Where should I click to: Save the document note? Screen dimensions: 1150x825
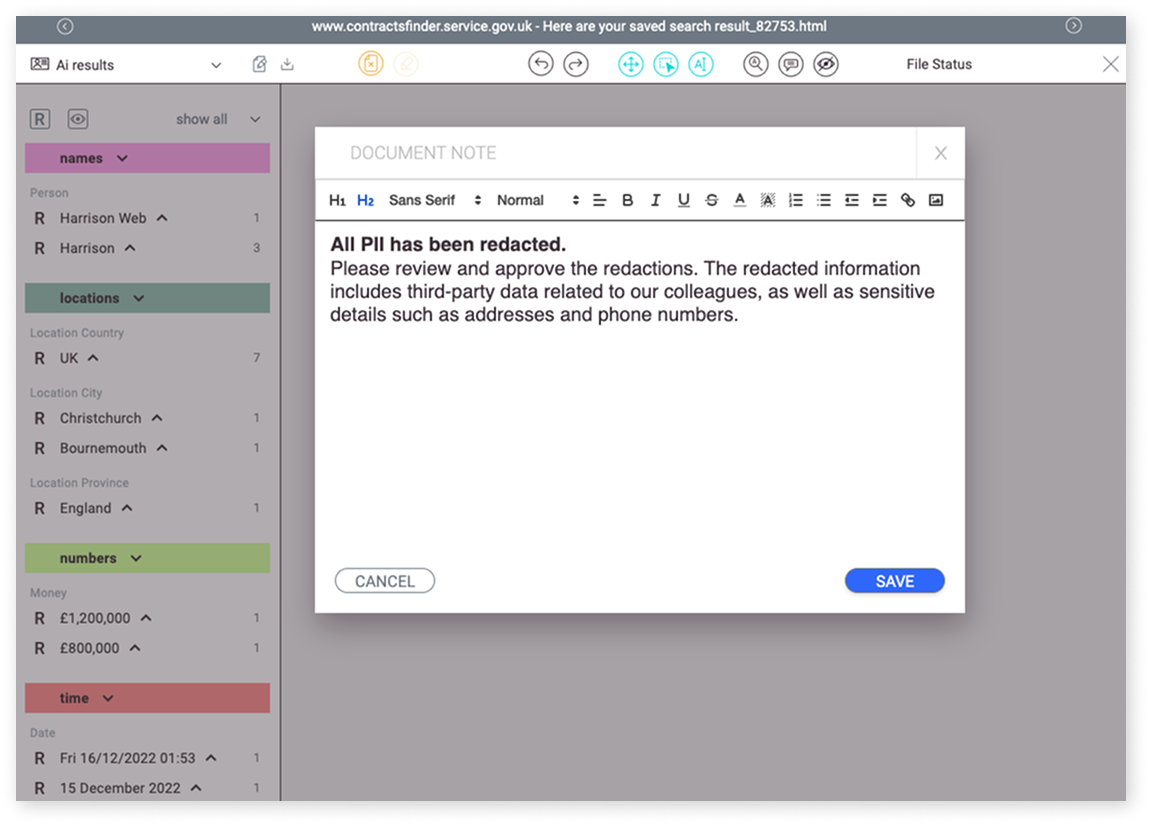(894, 580)
